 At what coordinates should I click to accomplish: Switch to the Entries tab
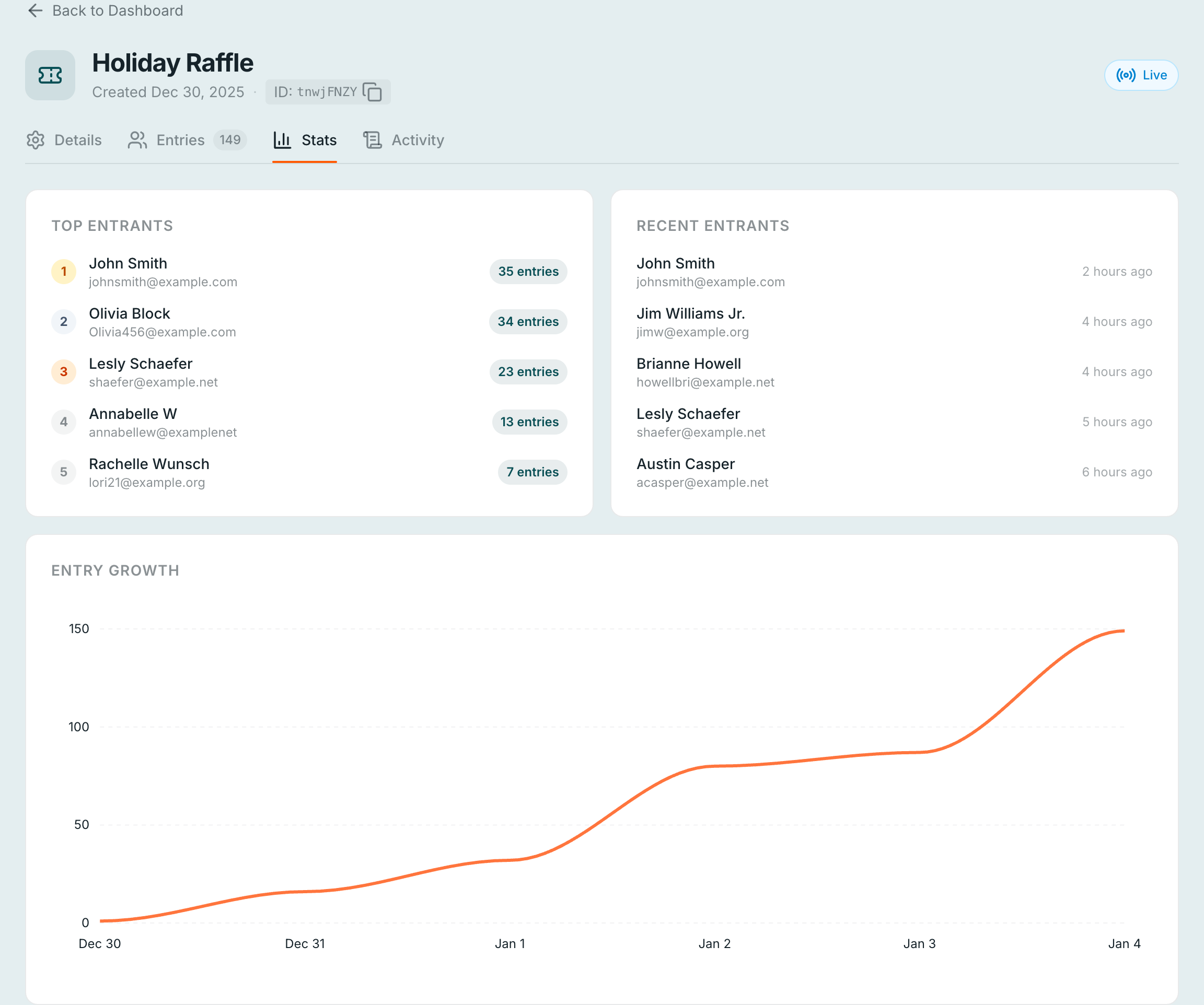pos(180,140)
